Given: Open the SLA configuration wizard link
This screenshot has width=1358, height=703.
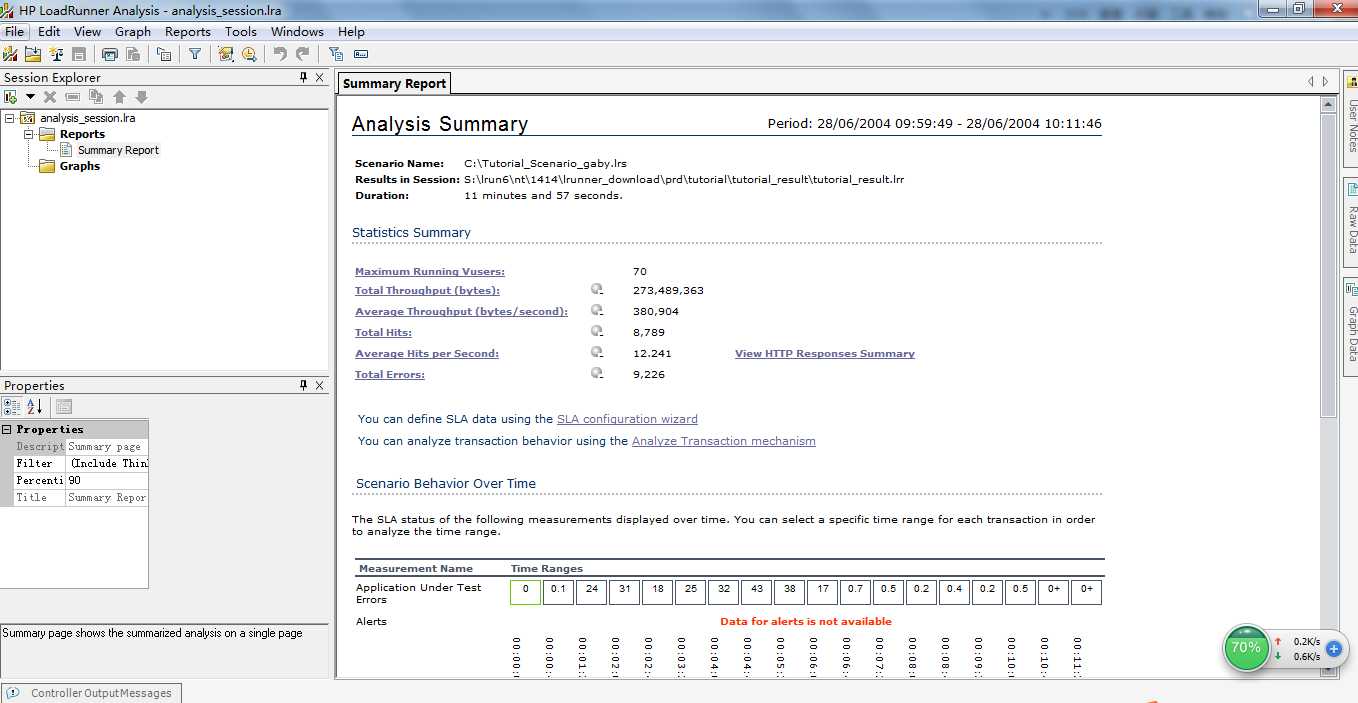Looking at the screenshot, I should click(627, 419).
